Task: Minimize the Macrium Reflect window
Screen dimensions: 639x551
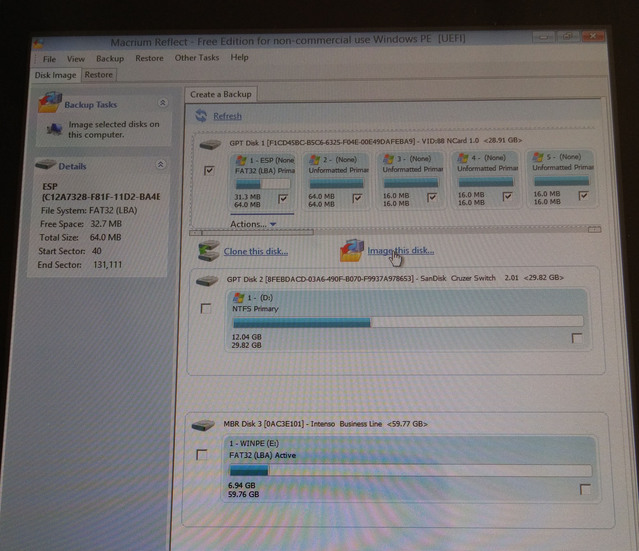Action: pyautogui.click(x=543, y=37)
